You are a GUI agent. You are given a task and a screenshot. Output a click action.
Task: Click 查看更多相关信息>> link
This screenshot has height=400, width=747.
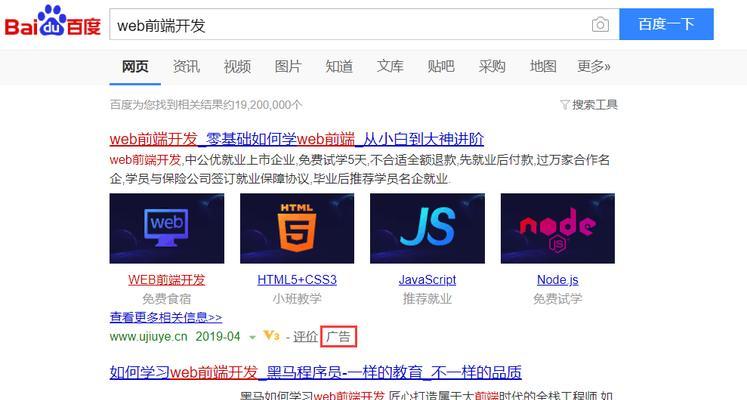click(166, 317)
